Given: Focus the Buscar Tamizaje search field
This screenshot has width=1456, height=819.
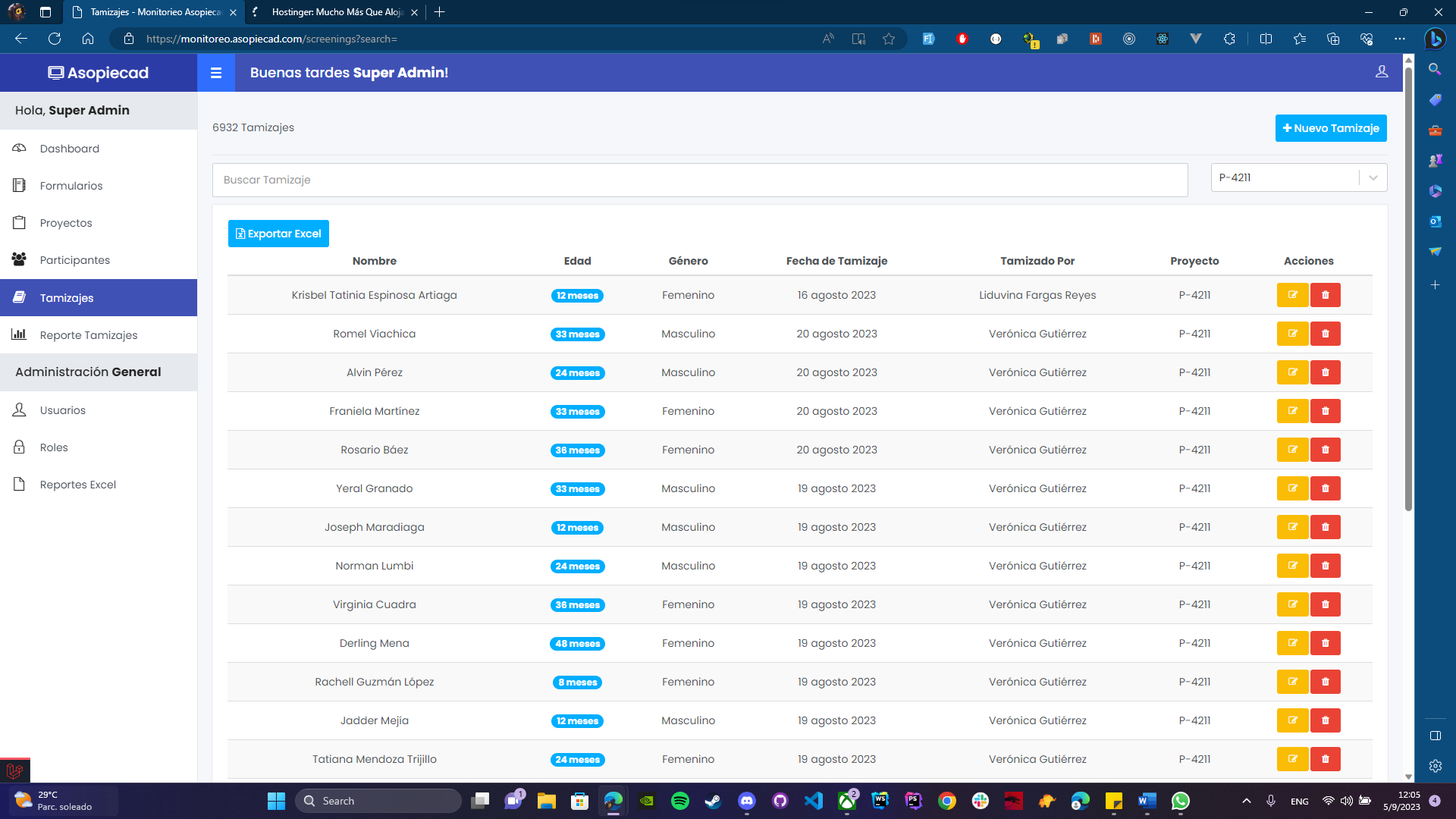Looking at the screenshot, I should [x=699, y=180].
